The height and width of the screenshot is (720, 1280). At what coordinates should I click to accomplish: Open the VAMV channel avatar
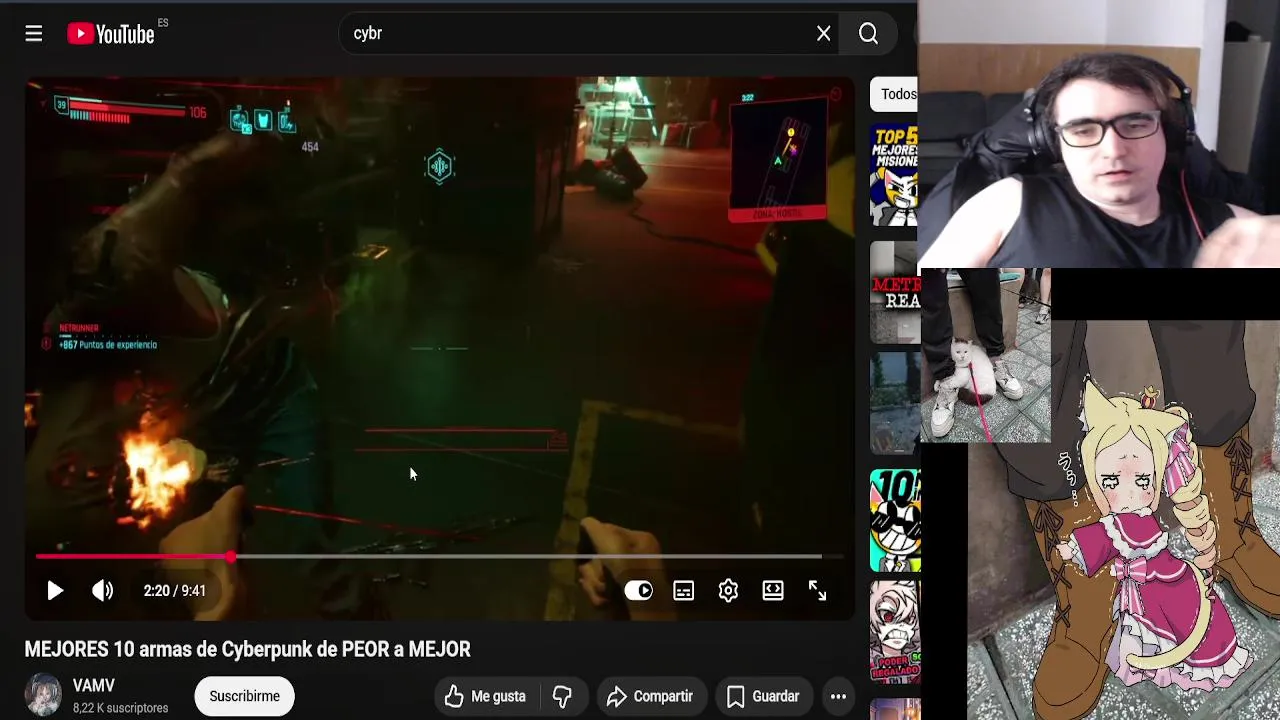click(43, 696)
